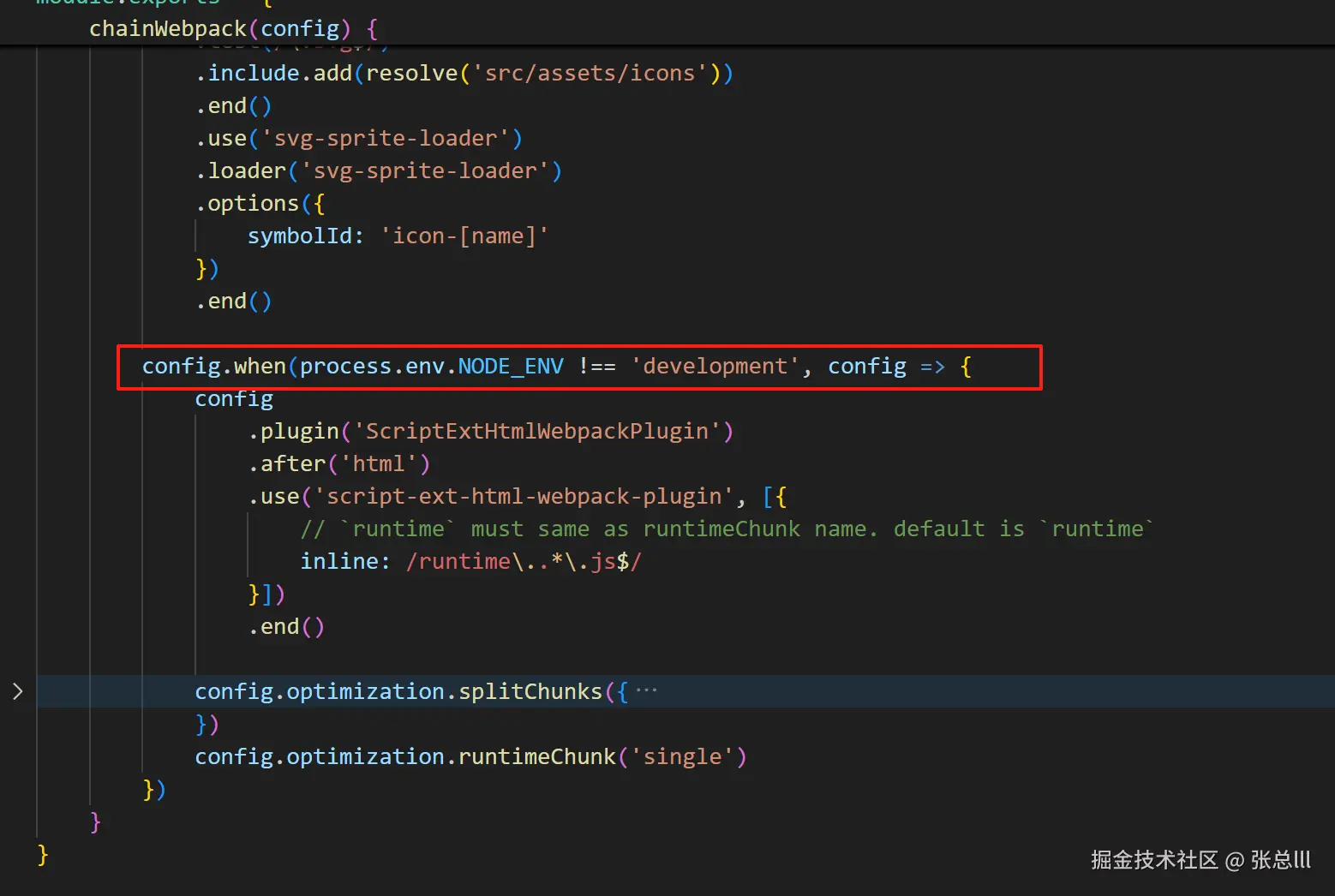Click the 'script-ext-html-webpack-plugin' string

[x=524, y=496]
